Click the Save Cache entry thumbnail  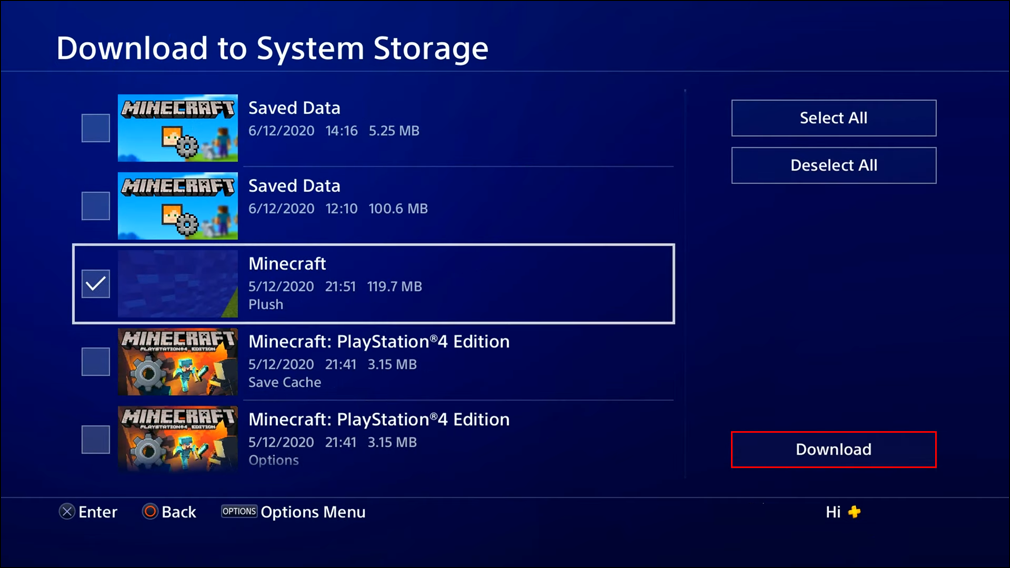(178, 362)
